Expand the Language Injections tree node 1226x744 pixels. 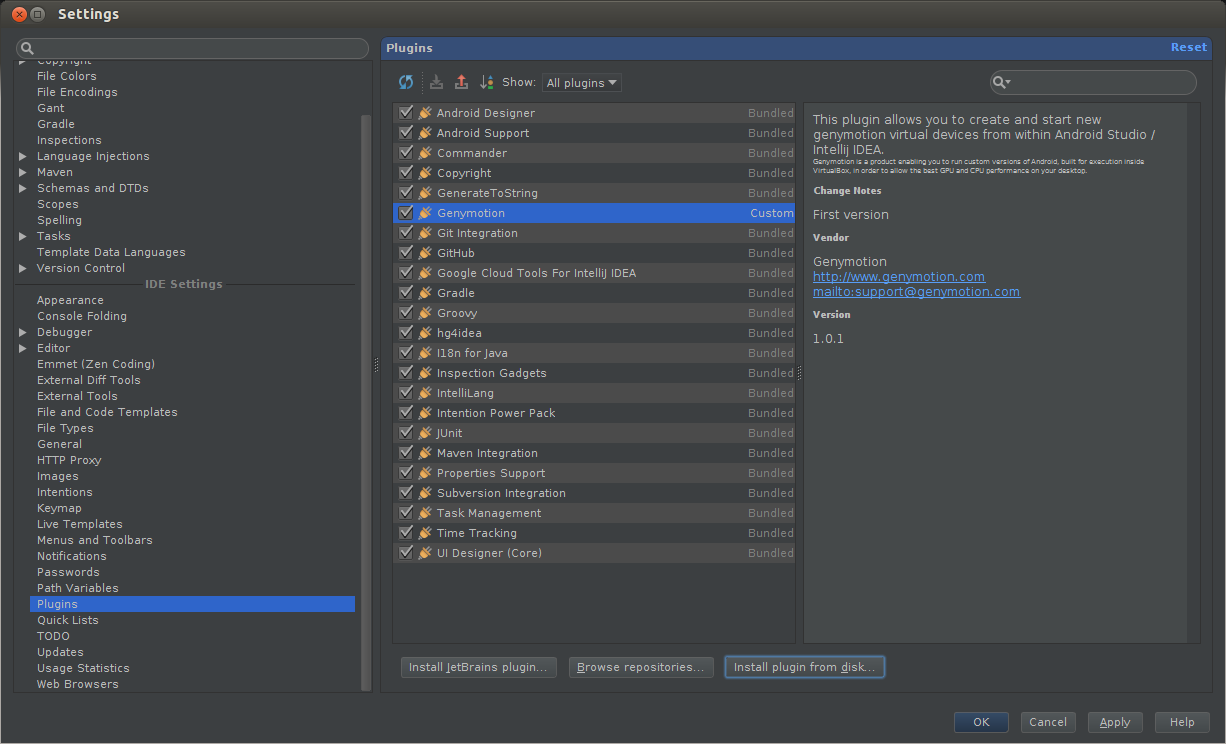point(23,156)
